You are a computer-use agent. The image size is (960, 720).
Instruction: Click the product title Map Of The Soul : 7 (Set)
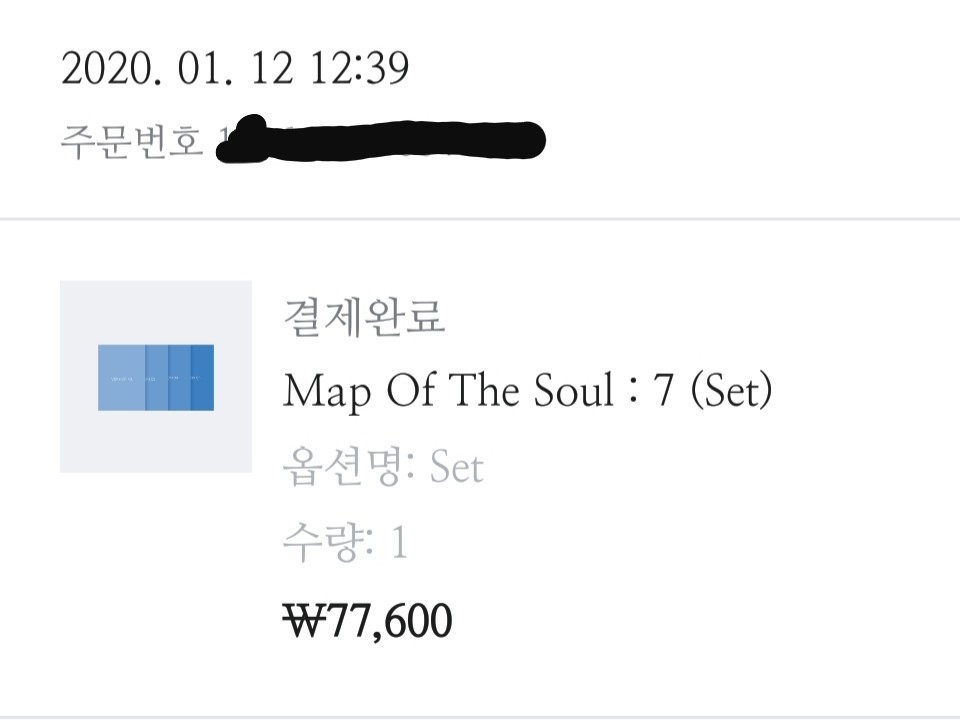pos(527,391)
